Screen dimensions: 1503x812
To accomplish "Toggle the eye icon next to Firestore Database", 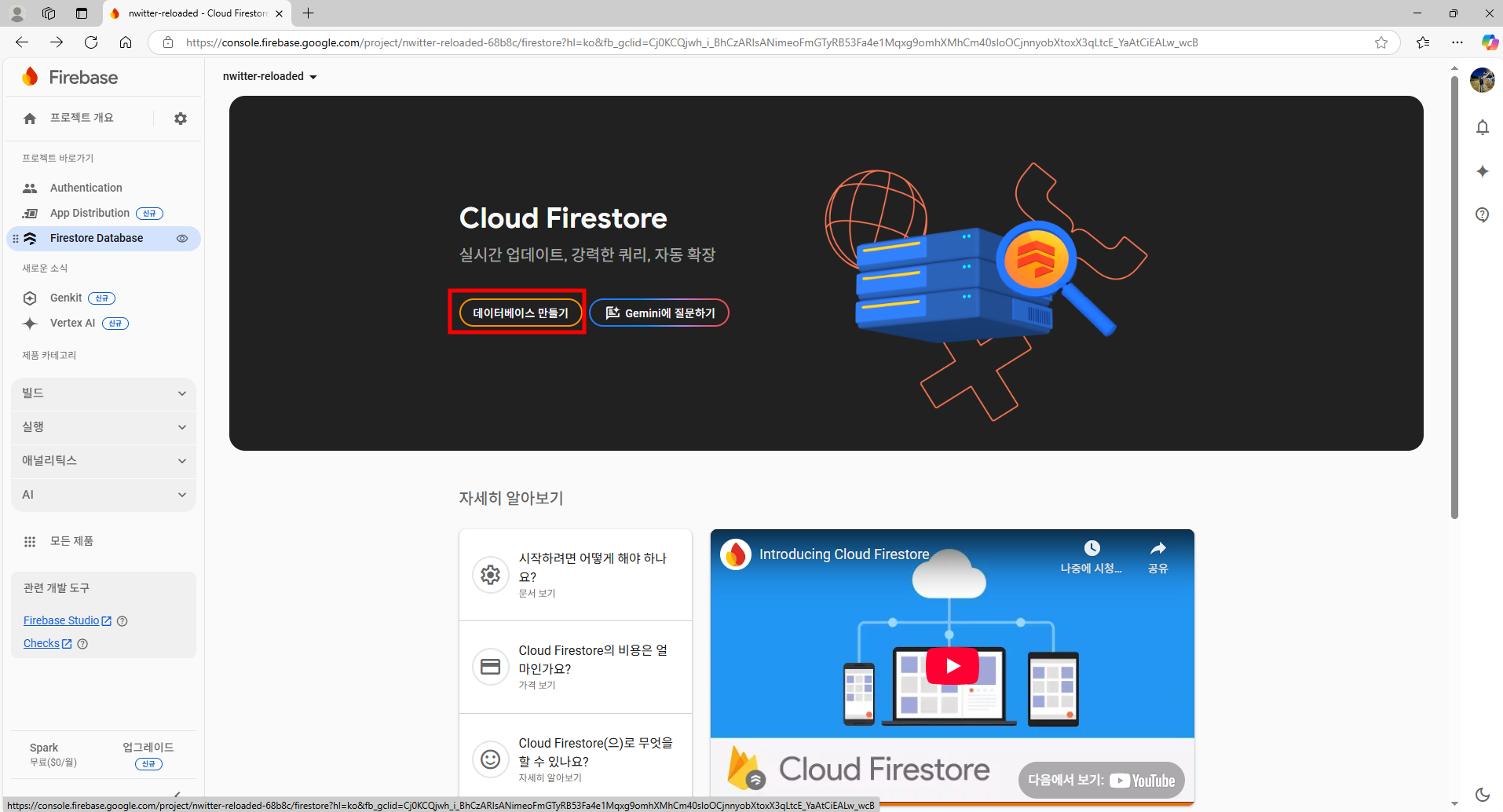I will [182, 238].
